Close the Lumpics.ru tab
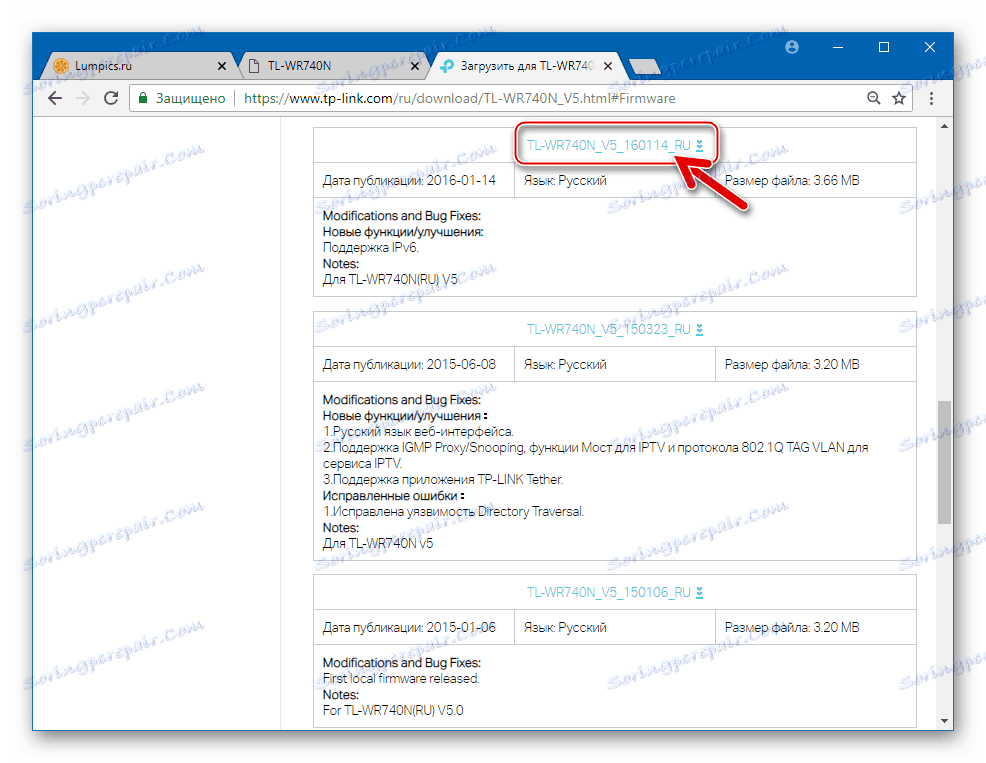986x763 pixels. 222,65
